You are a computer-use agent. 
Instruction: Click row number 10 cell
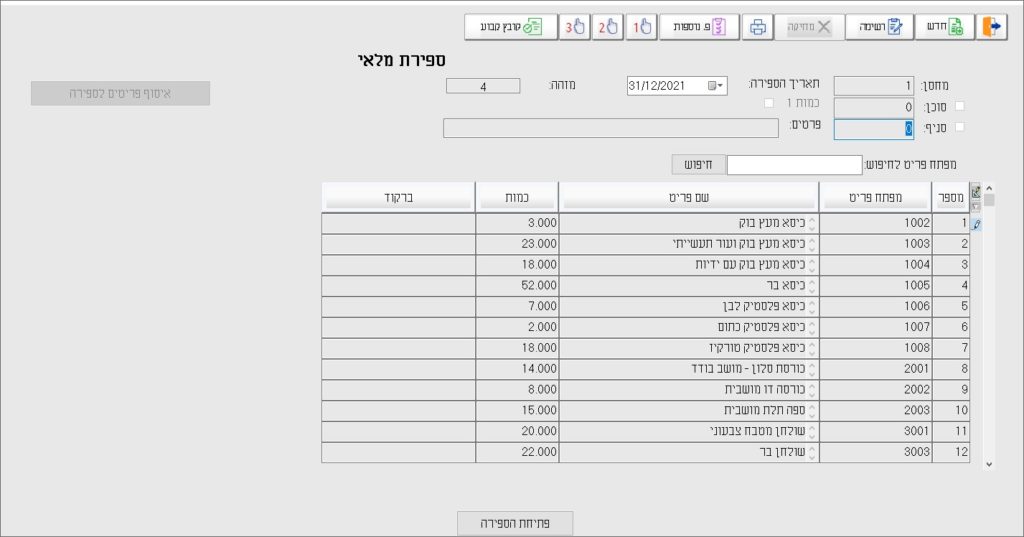pyautogui.click(x=951, y=410)
